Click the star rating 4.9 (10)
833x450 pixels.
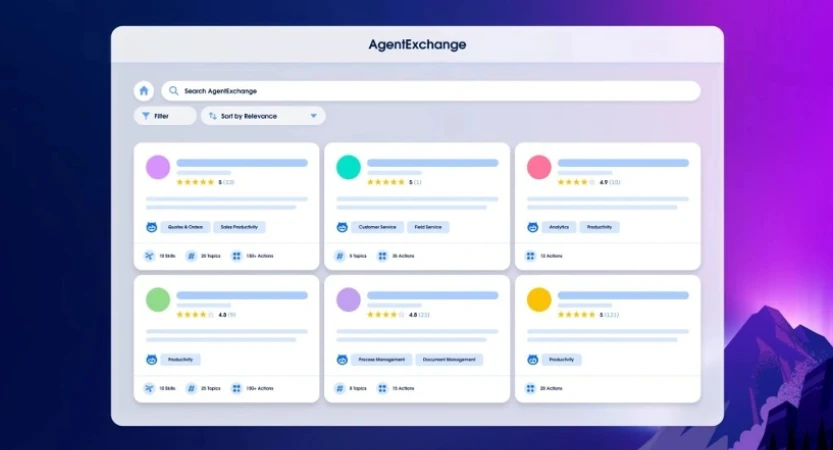(x=589, y=182)
